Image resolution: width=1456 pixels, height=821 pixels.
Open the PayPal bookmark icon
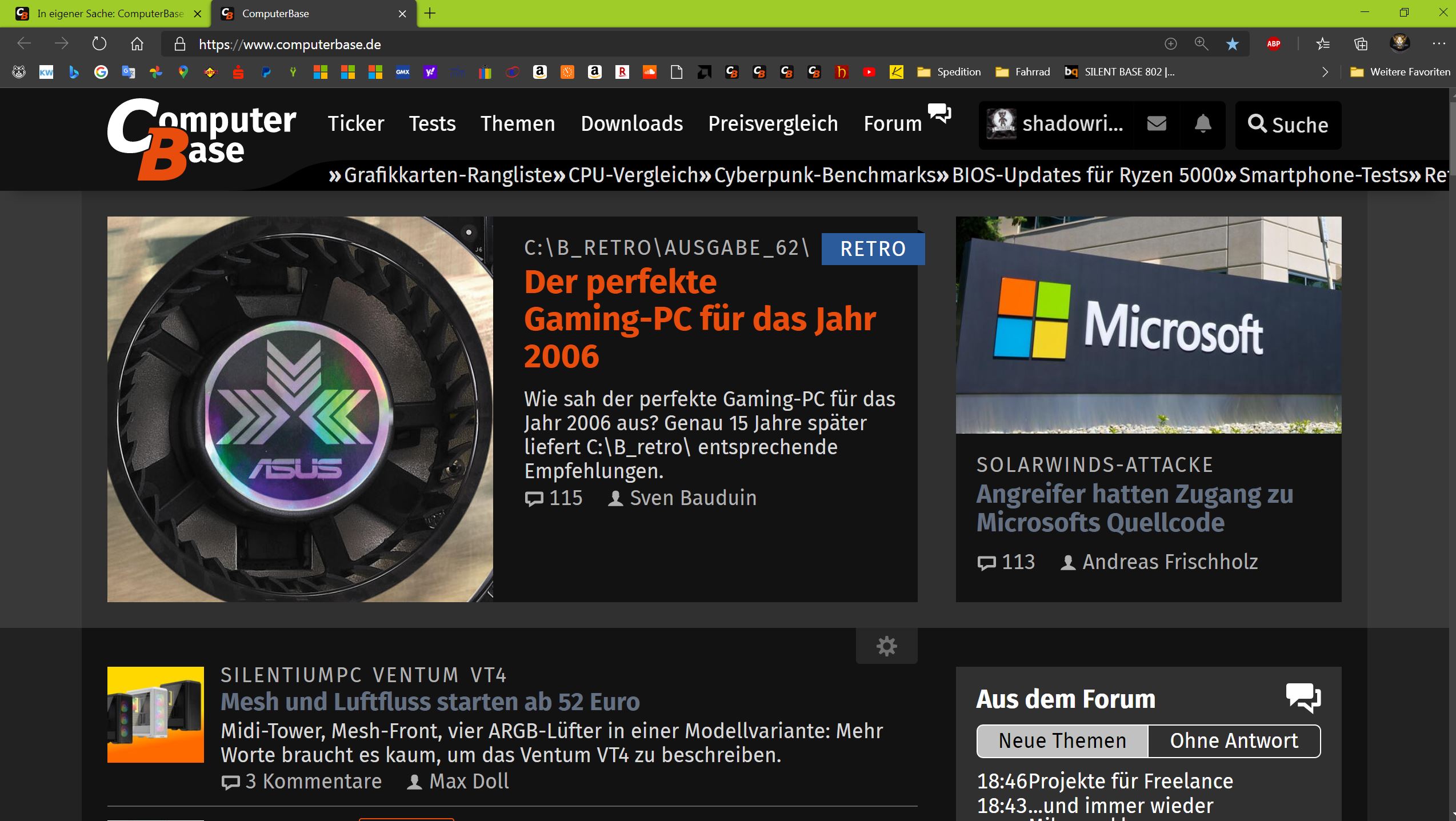pyautogui.click(x=265, y=72)
